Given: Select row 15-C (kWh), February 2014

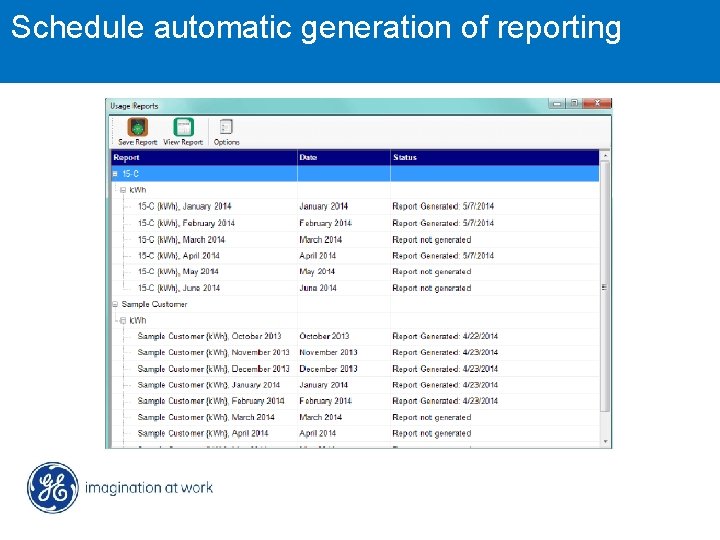Looking at the screenshot, I should pos(355,223).
